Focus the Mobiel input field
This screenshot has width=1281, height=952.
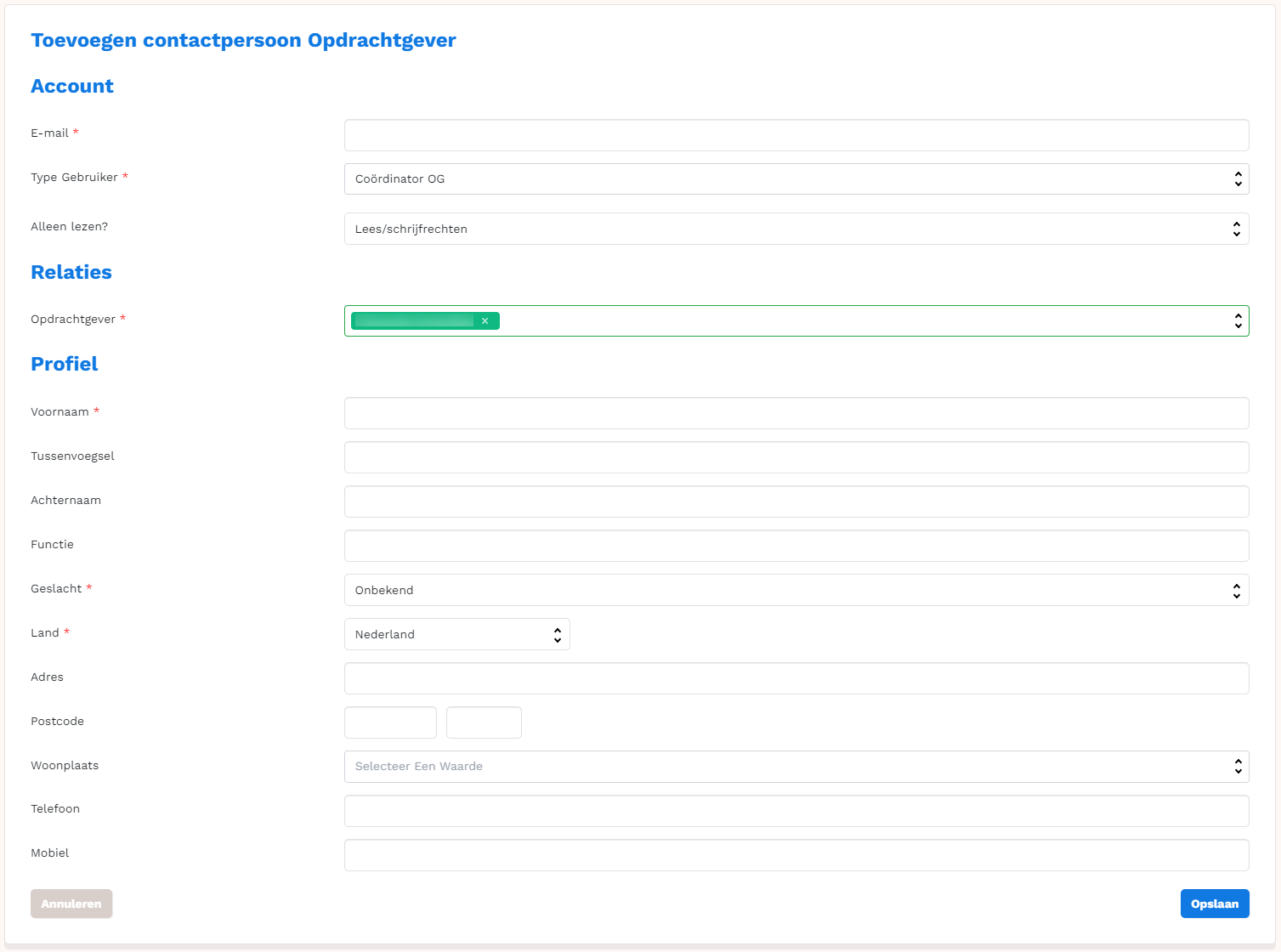tap(796, 855)
